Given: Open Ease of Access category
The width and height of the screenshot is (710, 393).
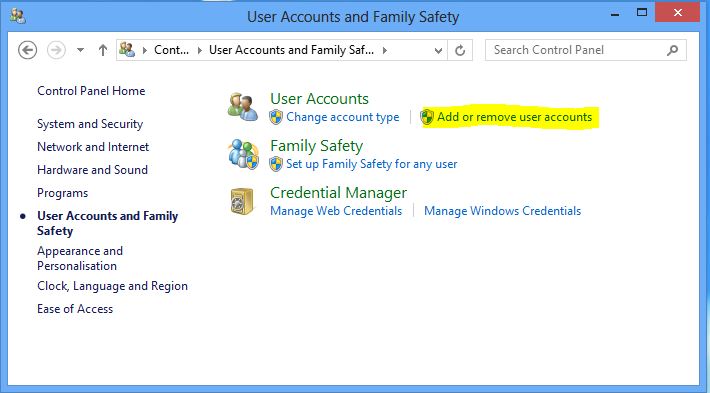Looking at the screenshot, I should click(x=75, y=309).
